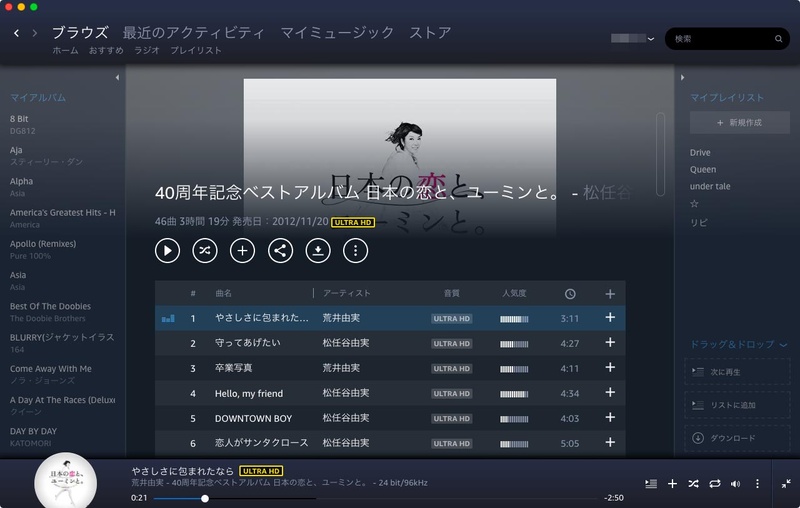Collapse the left マイアルバム sidebar arrow
800x508 pixels.
click(x=117, y=78)
